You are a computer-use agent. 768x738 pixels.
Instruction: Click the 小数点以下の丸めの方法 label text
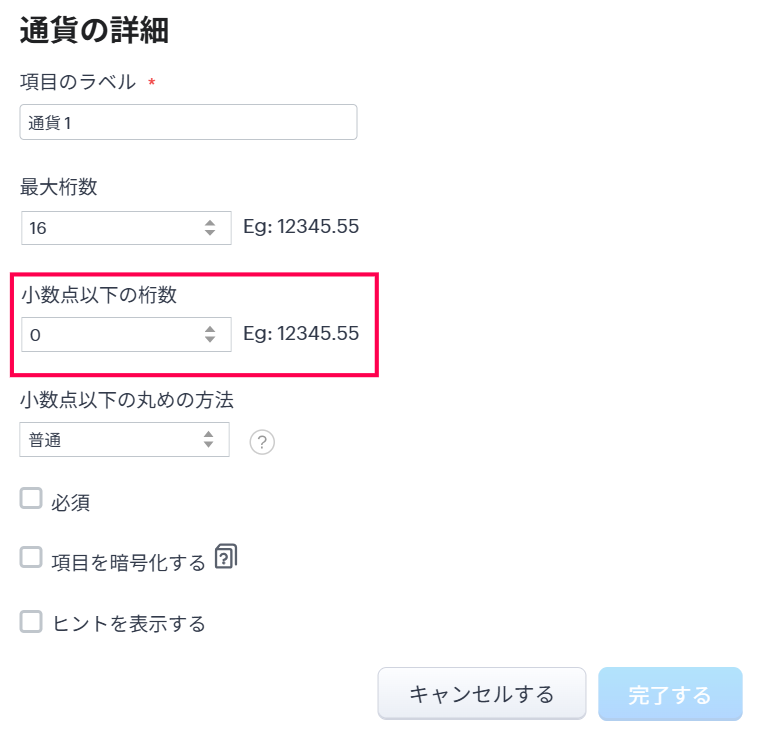127,400
